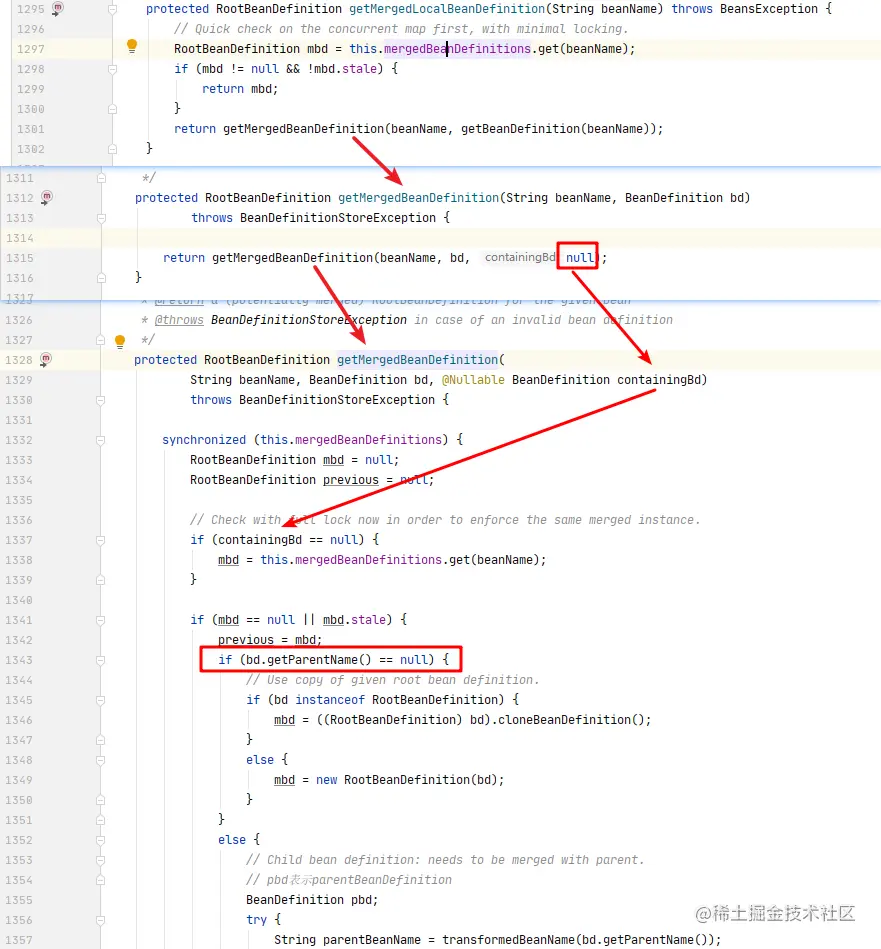Click line number 1297 in the gutter
This screenshot has height=949, width=881.
[x=30, y=49]
